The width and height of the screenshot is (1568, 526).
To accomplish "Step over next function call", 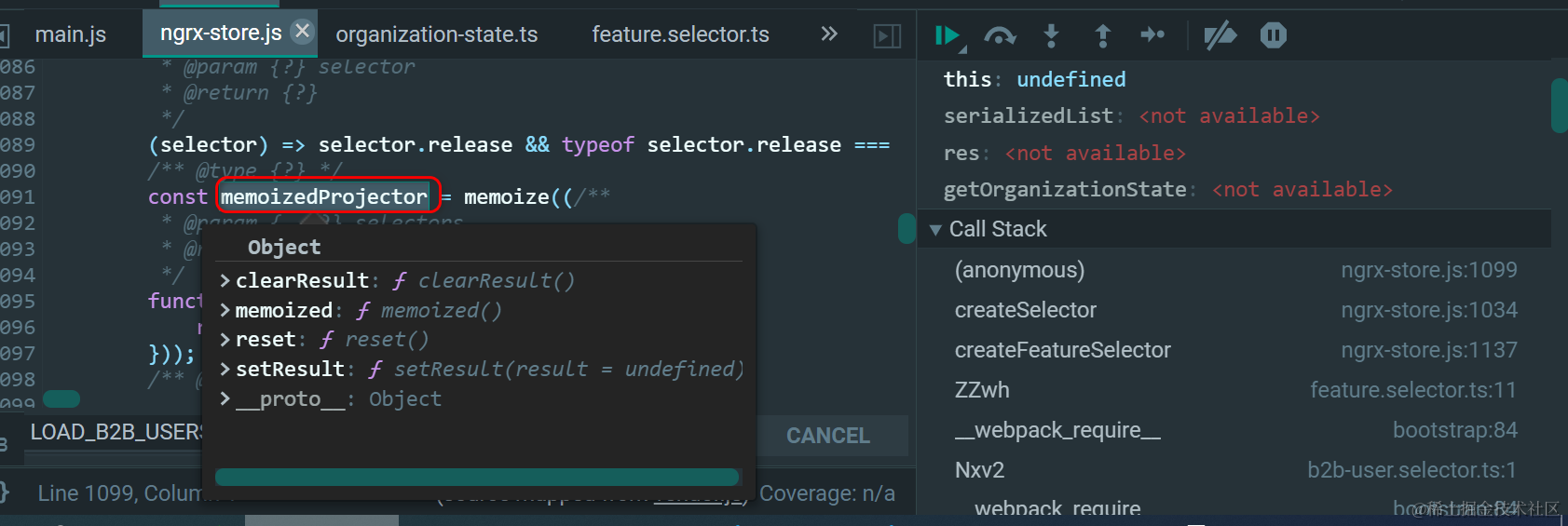I will click(1000, 35).
